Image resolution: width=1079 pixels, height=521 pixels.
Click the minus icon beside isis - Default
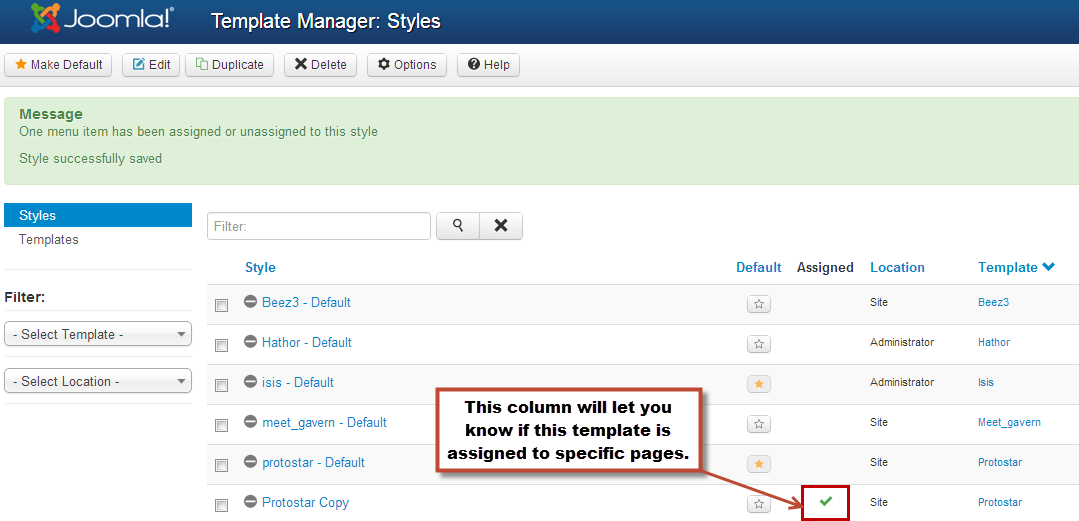[x=251, y=381]
